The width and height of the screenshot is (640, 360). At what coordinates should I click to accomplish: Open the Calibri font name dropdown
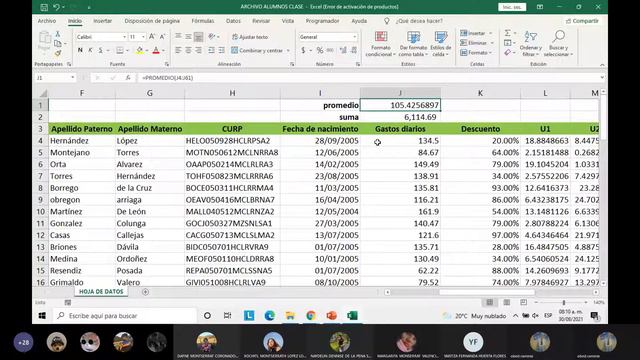[124, 37]
